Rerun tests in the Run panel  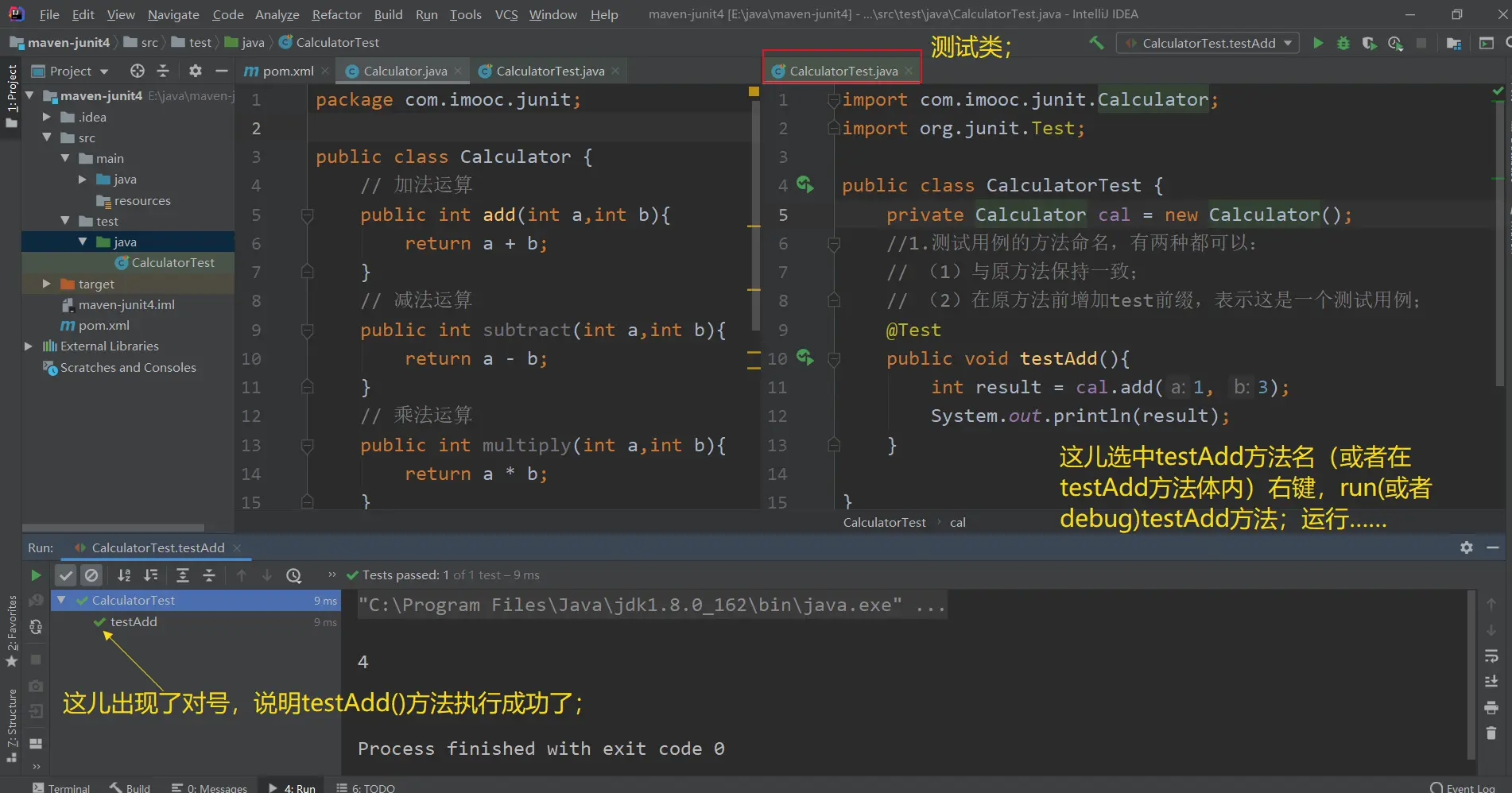click(x=36, y=575)
